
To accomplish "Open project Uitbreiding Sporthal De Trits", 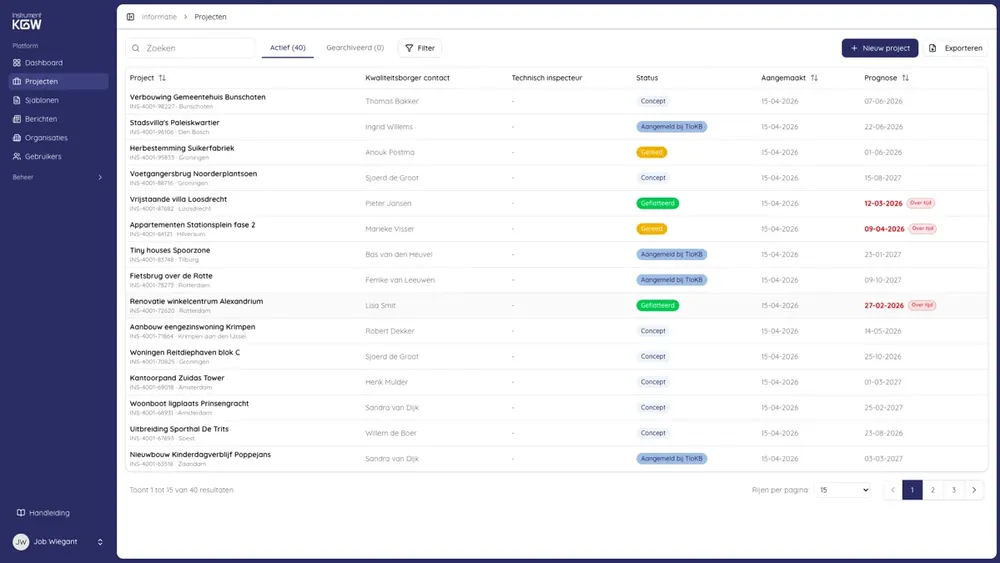I will (179, 428).
